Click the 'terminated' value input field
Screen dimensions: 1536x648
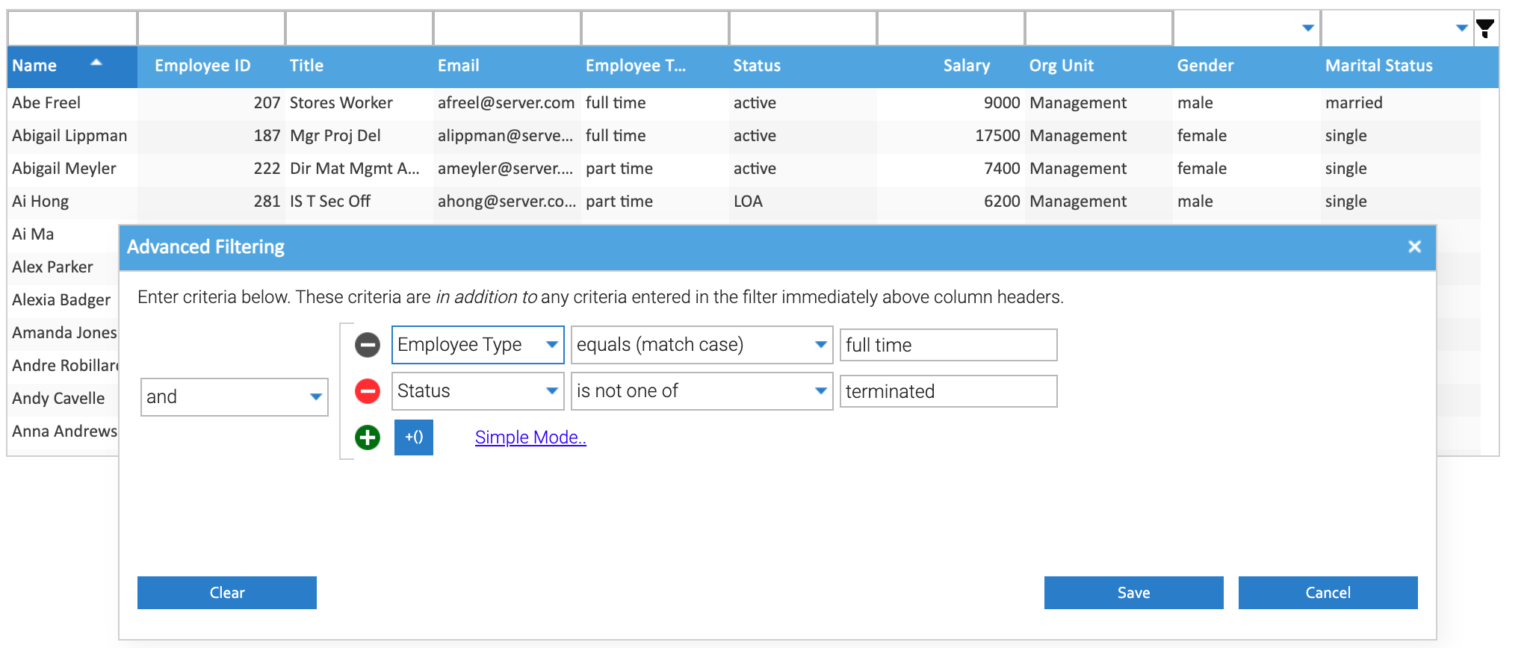click(947, 391)
